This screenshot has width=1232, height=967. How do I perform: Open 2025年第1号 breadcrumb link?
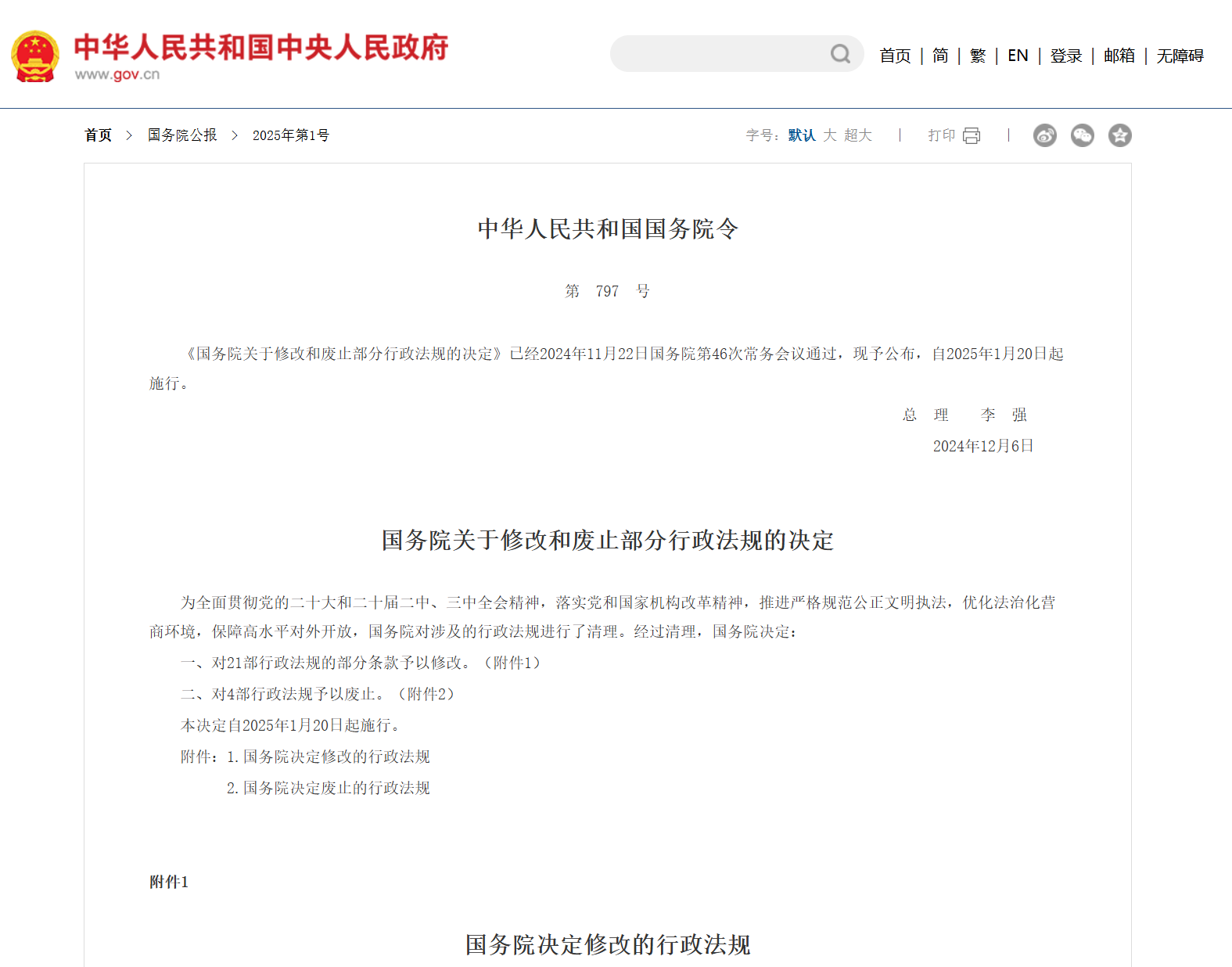(290, 135)
